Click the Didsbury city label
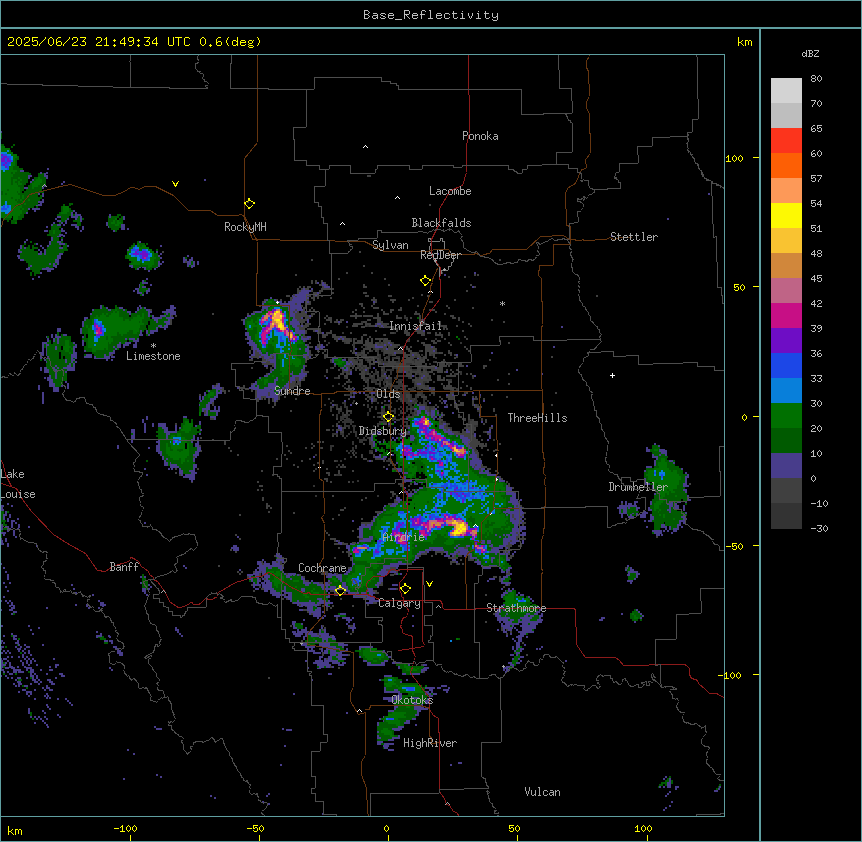Viewport: 862px width, 842px height. [383, 431]
